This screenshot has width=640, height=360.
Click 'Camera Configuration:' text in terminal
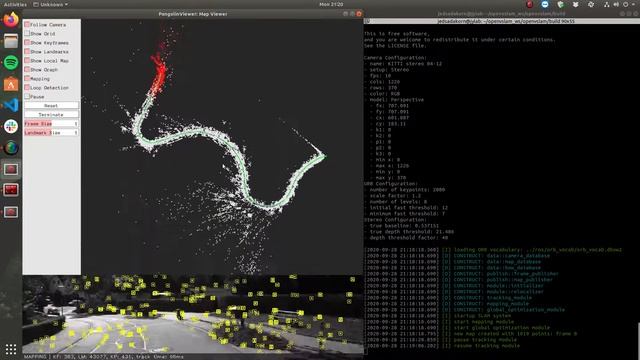pos(395,58)
